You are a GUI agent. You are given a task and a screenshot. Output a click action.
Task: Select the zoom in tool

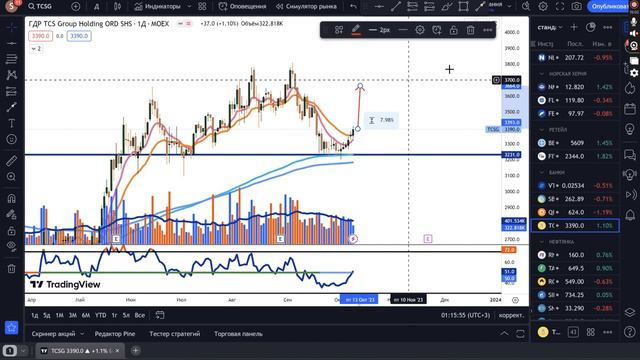pyautogui.click(x=11, y=177)
